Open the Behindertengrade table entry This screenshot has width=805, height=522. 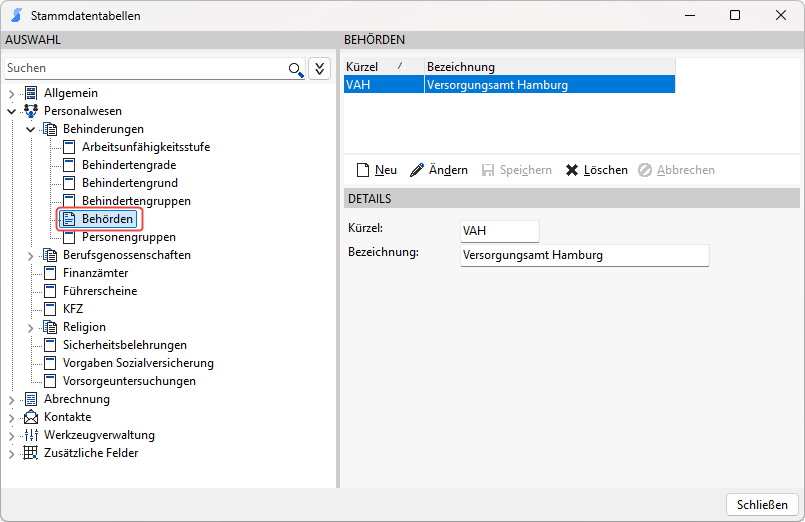point(129,165)
